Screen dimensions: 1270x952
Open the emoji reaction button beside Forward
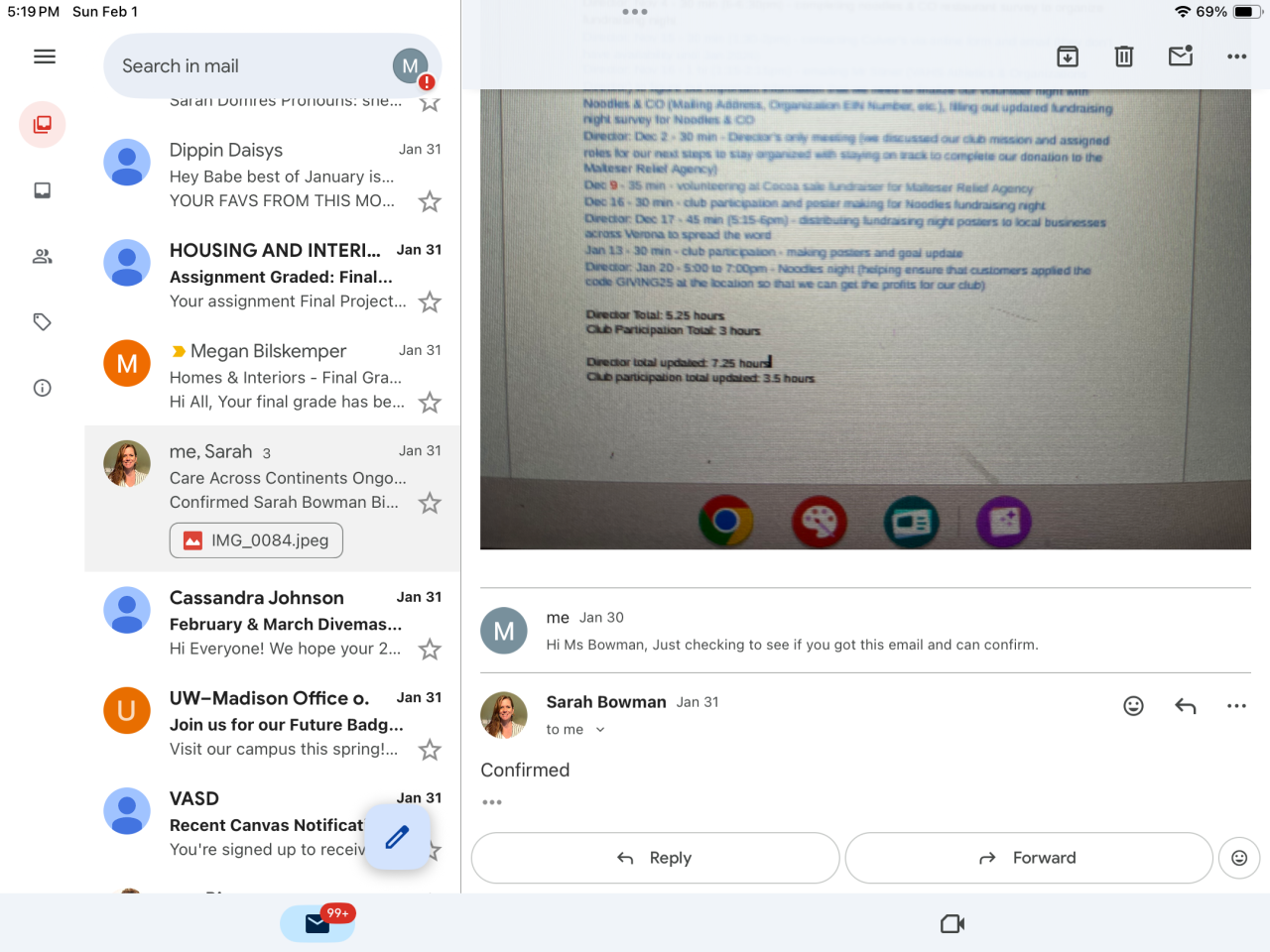1239,858
